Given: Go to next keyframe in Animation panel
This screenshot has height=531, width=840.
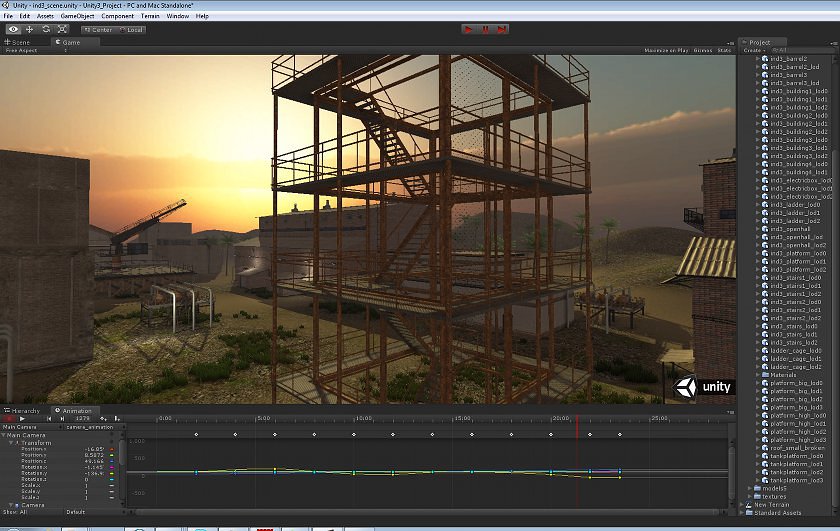Looking at the screenshot, I should 62,418.
